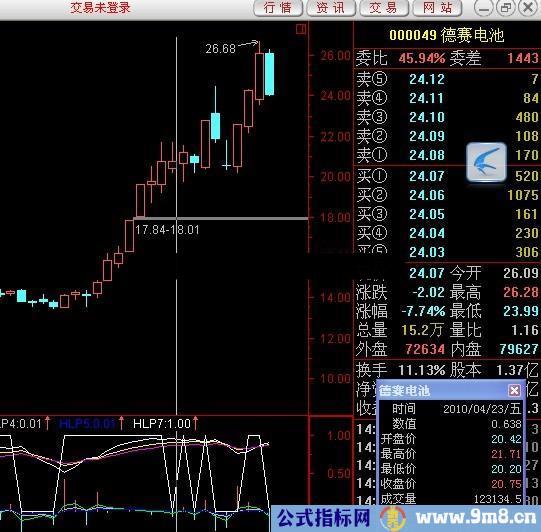
Task: Click 开盘价 value 20.42 in popup
Action: (x=506, y=439)
